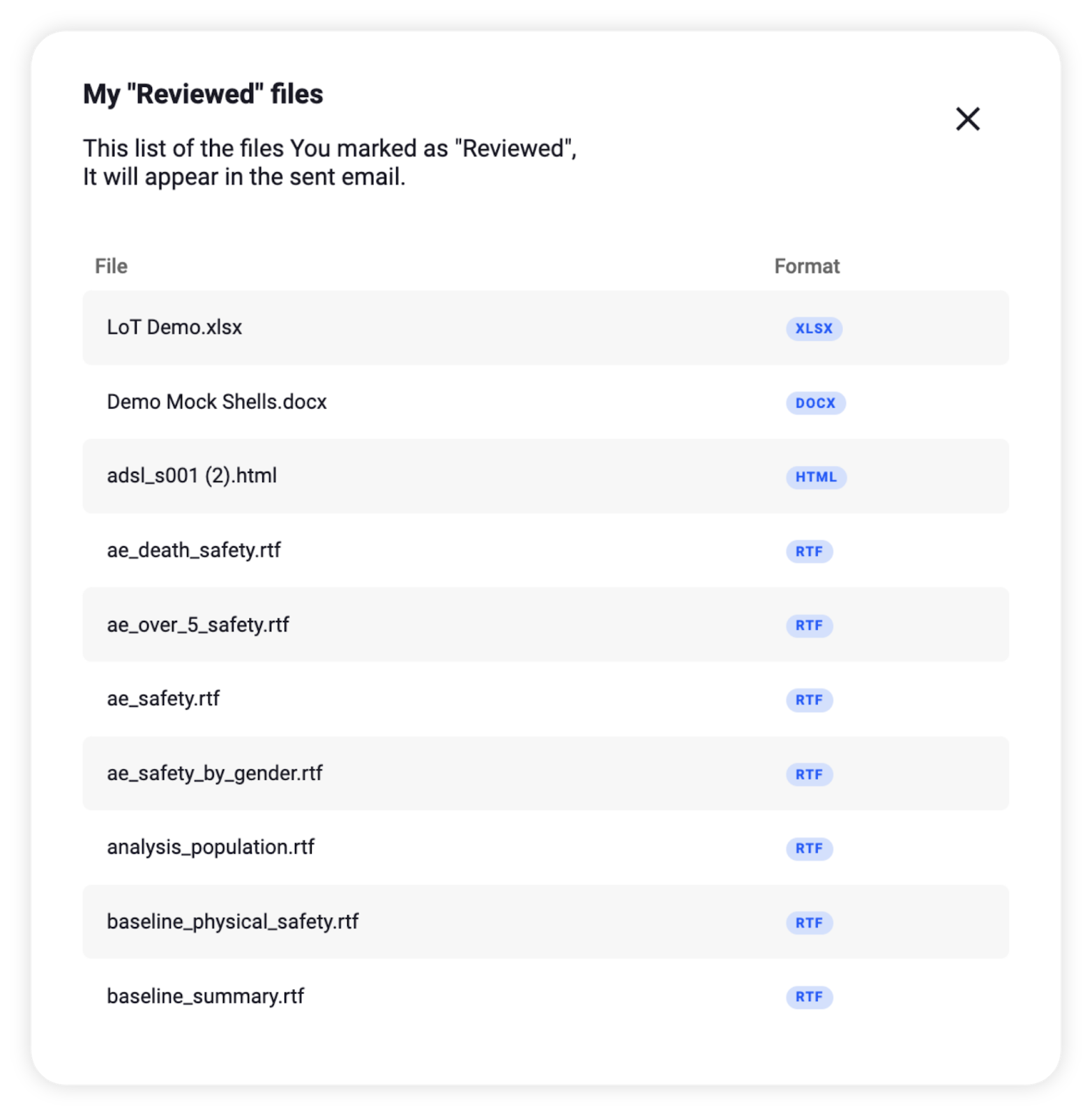Click the ae_over_5_safety.rtf file name
Image resolution: width=1092 pixels, height=1116 pixels.
197,625
